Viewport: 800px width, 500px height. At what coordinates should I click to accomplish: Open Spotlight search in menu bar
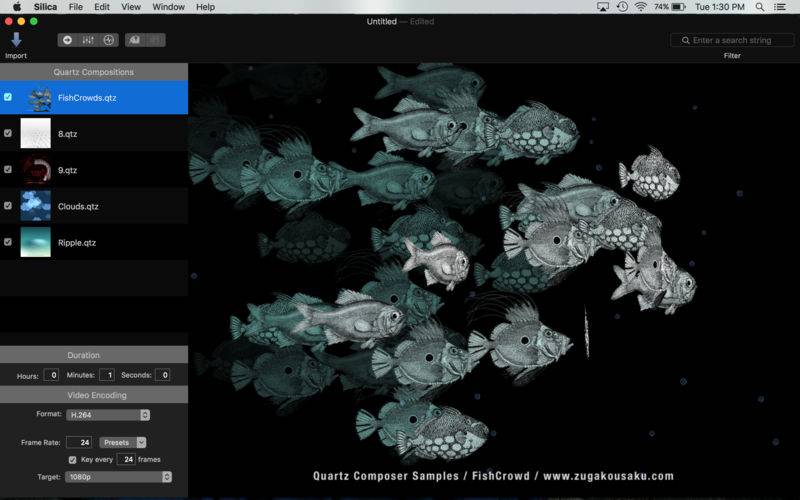760,7
